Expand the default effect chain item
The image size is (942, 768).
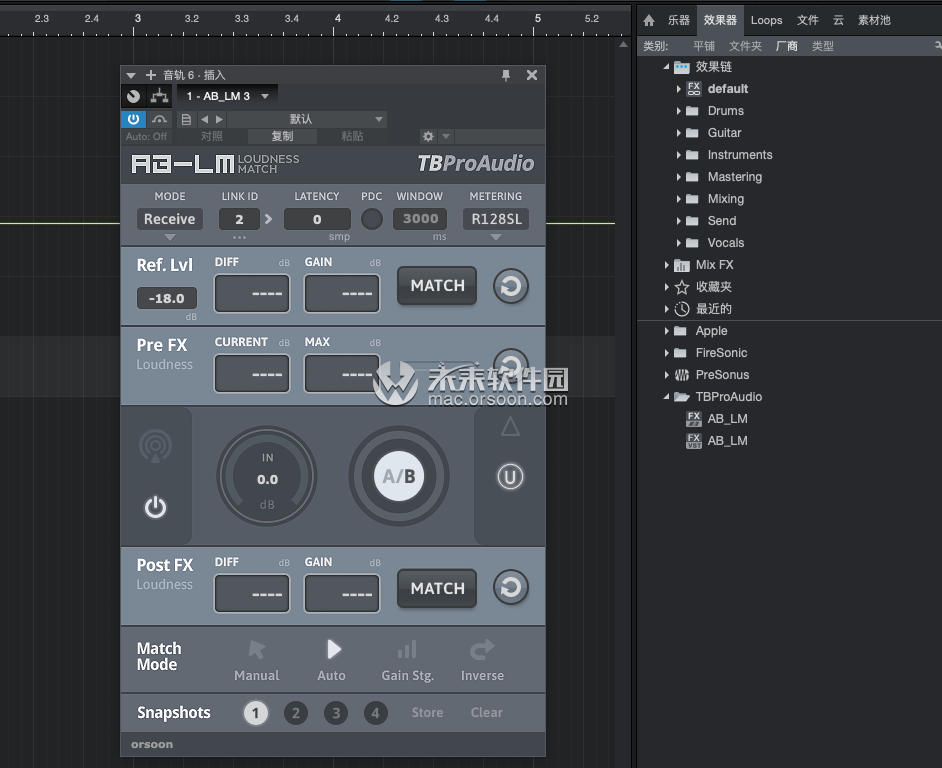[679, 89]
